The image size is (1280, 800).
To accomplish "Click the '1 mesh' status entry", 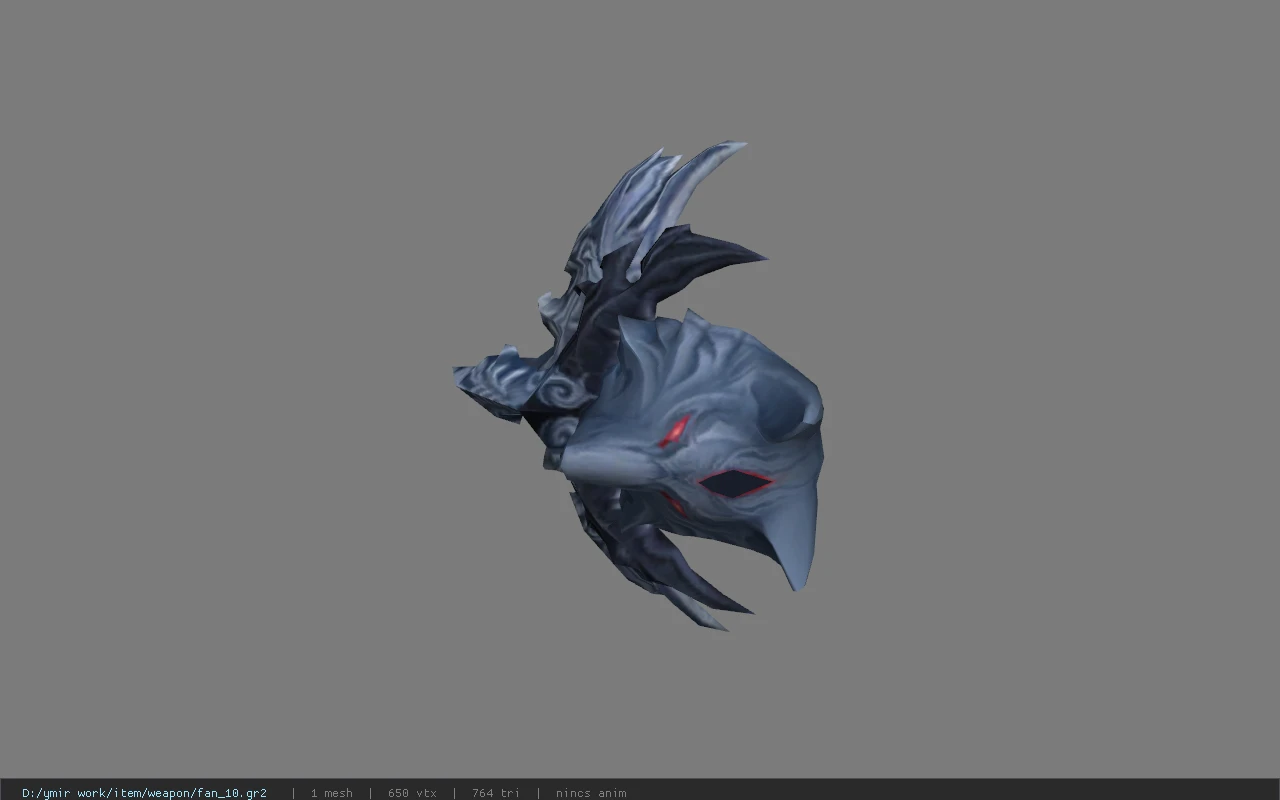I will [331, 793].
